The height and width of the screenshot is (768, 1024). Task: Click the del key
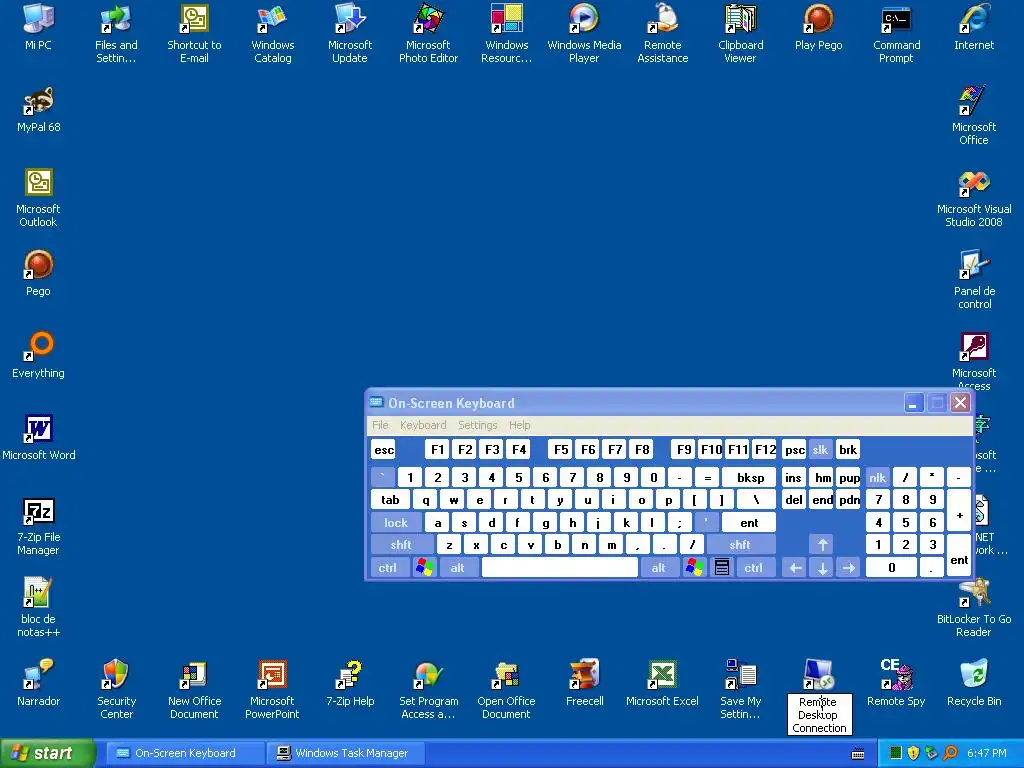pos(793,500)
